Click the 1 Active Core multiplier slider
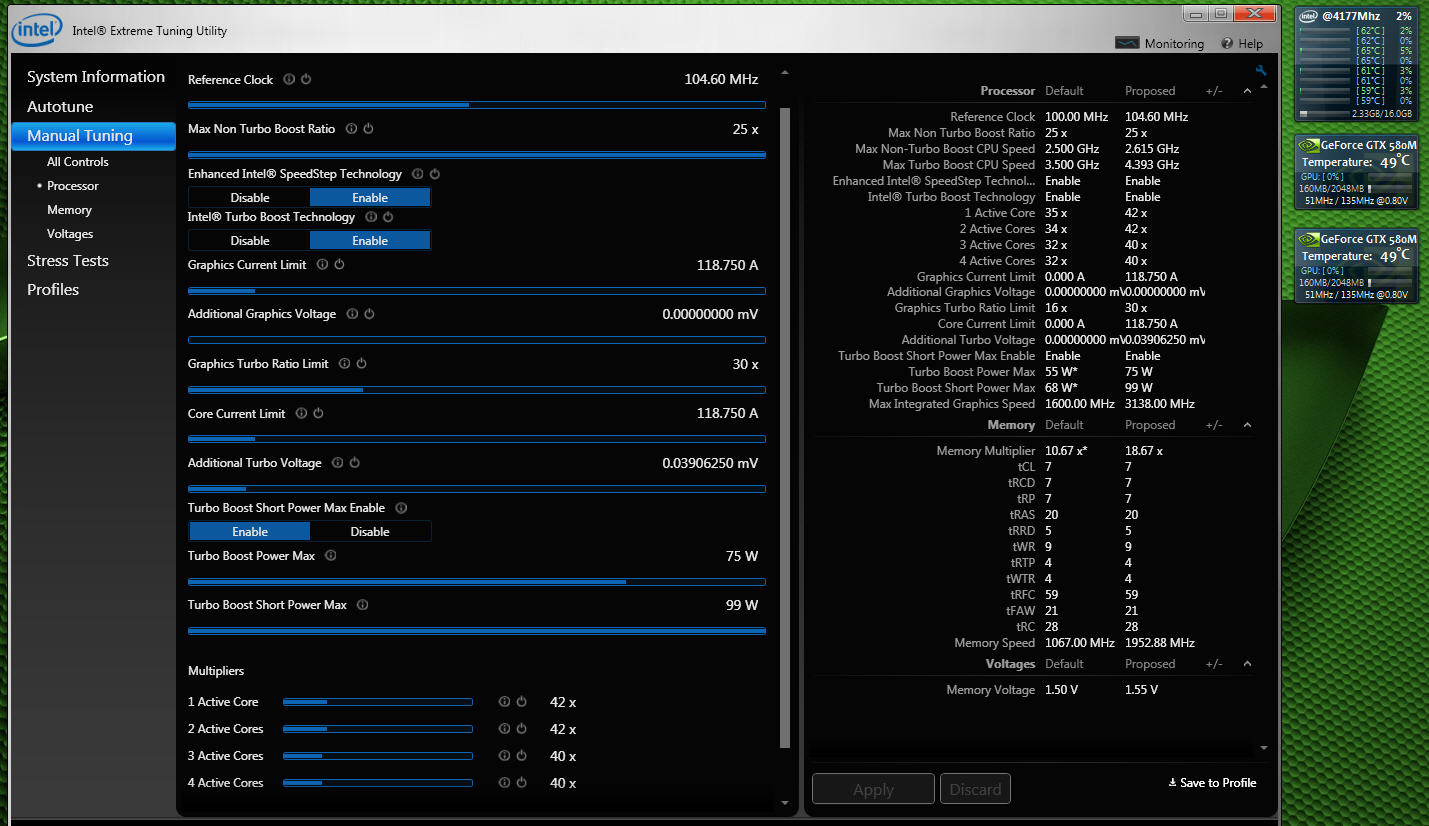The height and width of the screenshot is (826, 1429). click(378, 702)
